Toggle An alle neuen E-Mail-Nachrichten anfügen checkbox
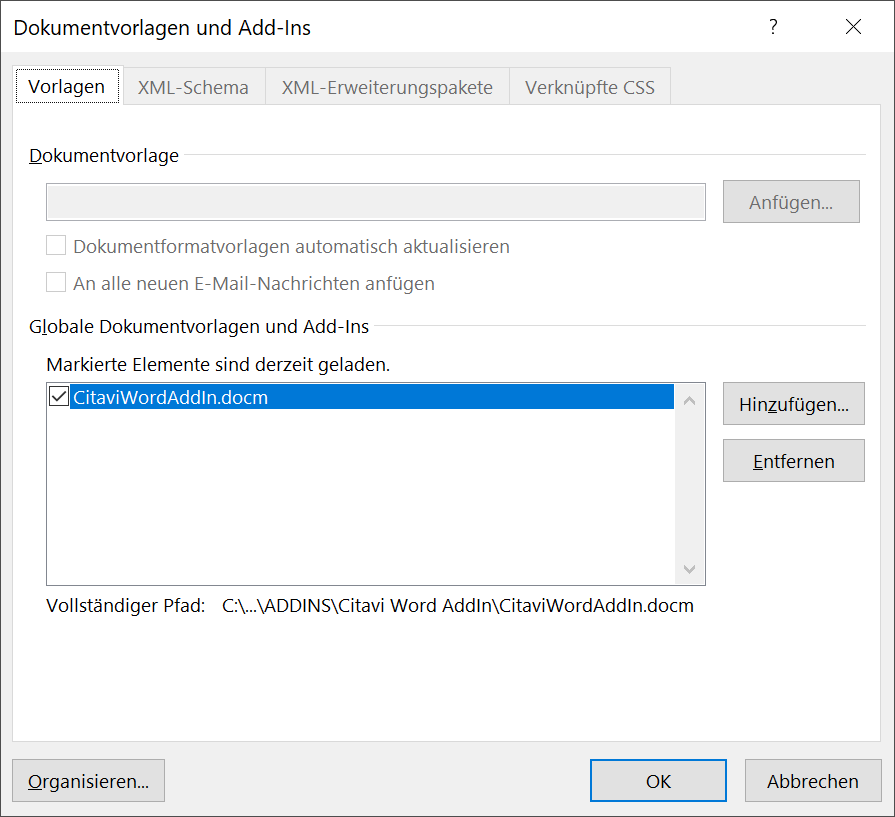This screenshot has width=895, height=817. pos(56,283)
